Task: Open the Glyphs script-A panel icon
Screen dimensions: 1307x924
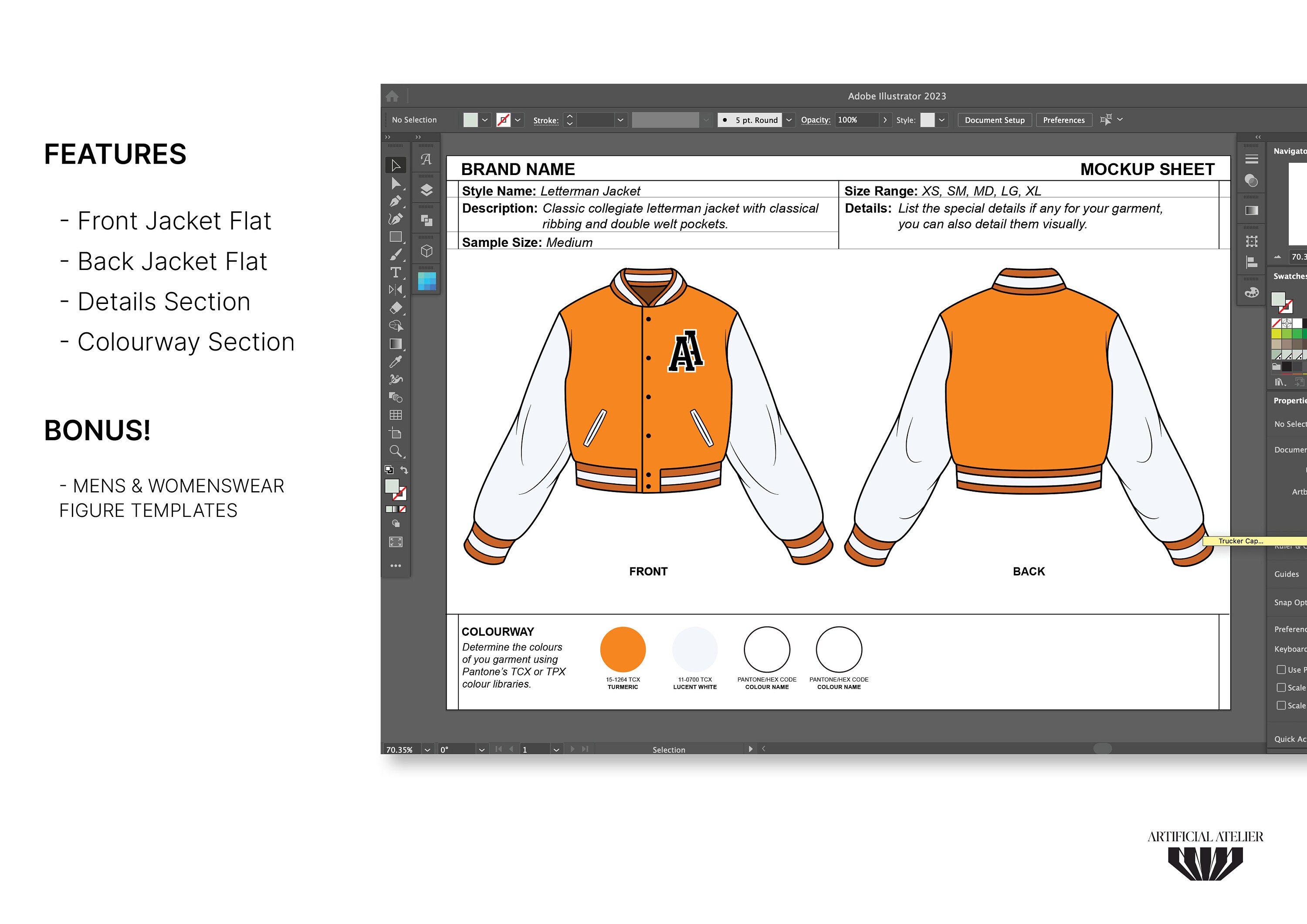Action: click(427, 159)
